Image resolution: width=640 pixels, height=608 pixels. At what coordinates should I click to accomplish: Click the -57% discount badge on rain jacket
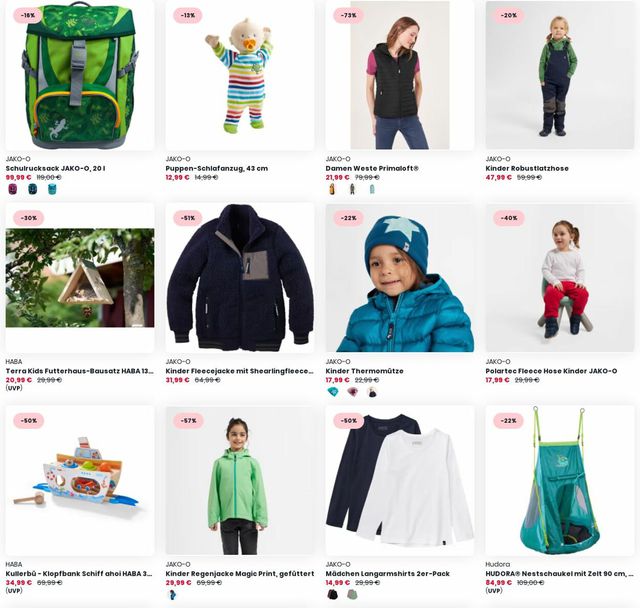pos(189,421)
